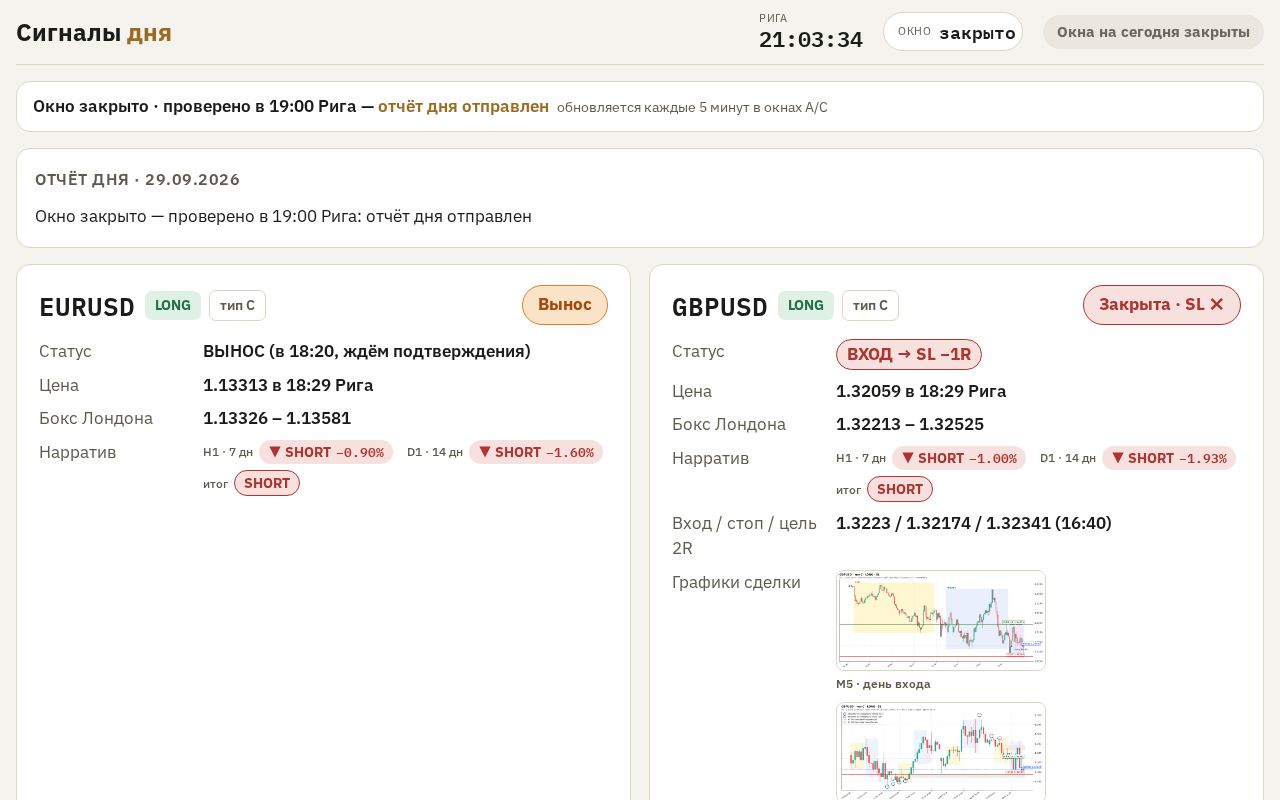Viewport: 1280px width, 800px height.
Task: Click the report line ending "Рига: отчёт дня отправлен"
Action: (283, 216)
